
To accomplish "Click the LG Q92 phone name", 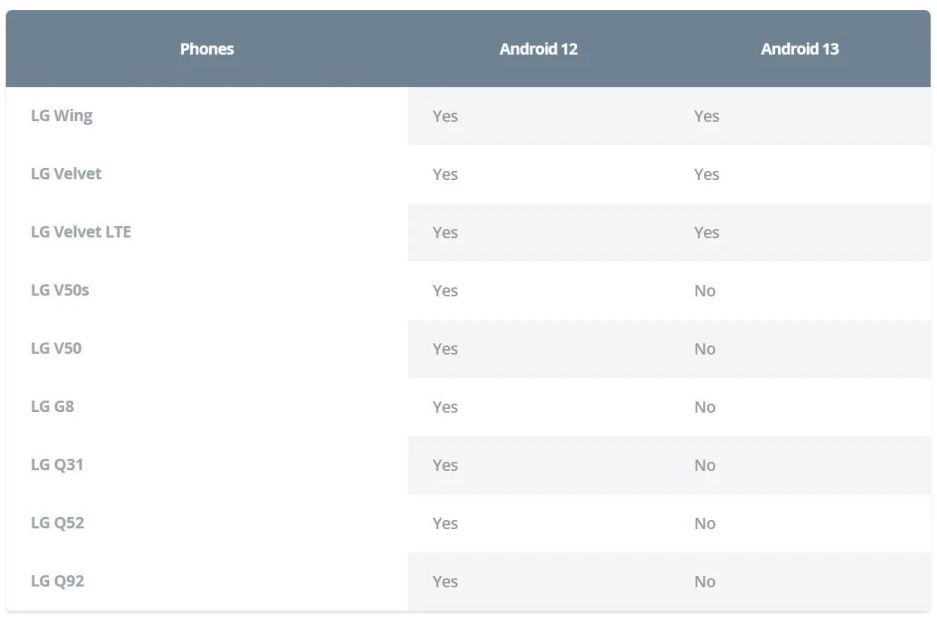I will click(x=57, y=581).
